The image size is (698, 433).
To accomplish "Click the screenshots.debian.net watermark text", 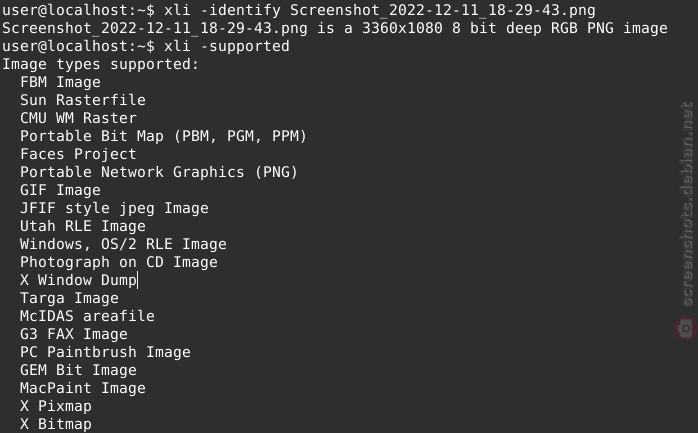I will [687, 204].
